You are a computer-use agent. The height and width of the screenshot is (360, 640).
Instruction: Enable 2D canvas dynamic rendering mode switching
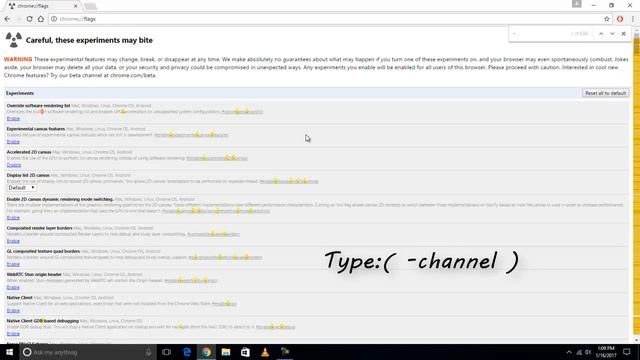point(13,218)
